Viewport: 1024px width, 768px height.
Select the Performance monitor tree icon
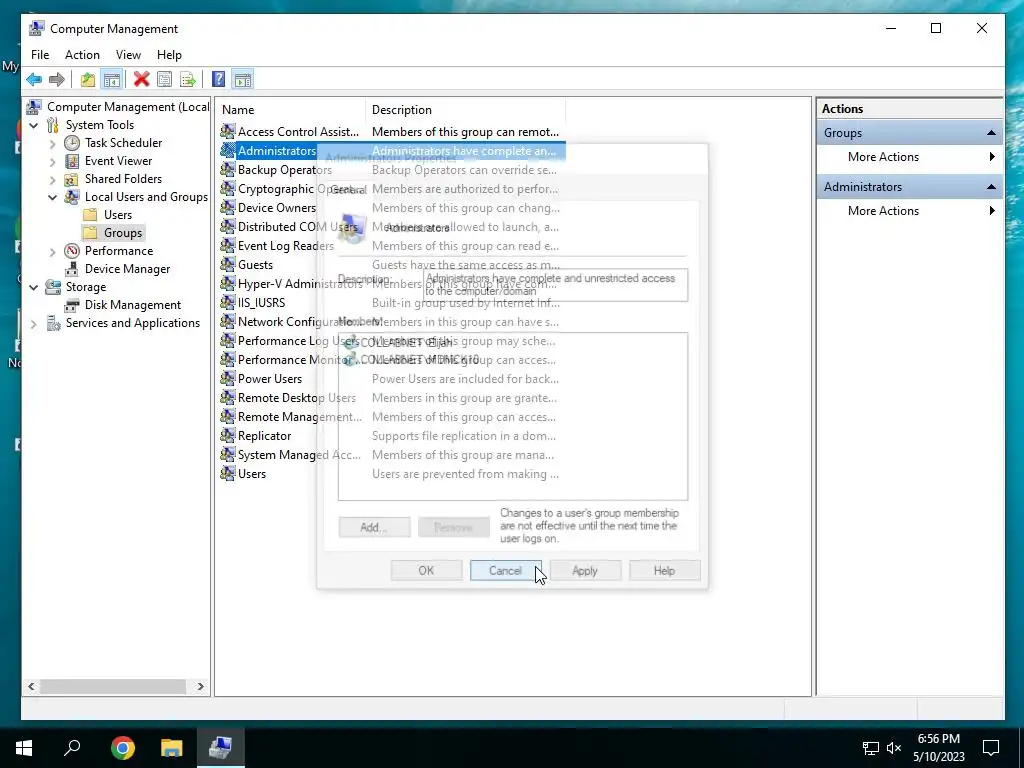point(72,251)
